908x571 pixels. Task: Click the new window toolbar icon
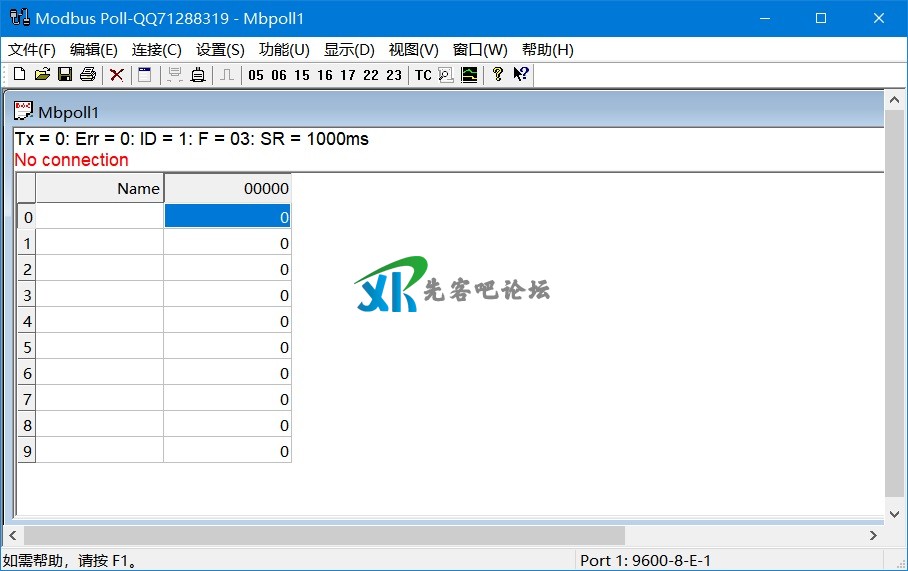[145, 75]
